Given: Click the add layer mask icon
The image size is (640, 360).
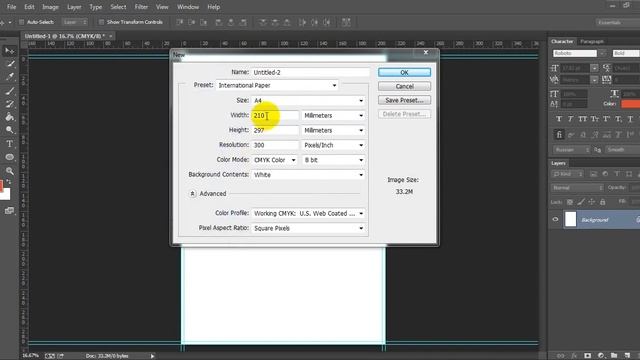Looking at the screenshot, I should pyautogui.click(x=587, y=356).
